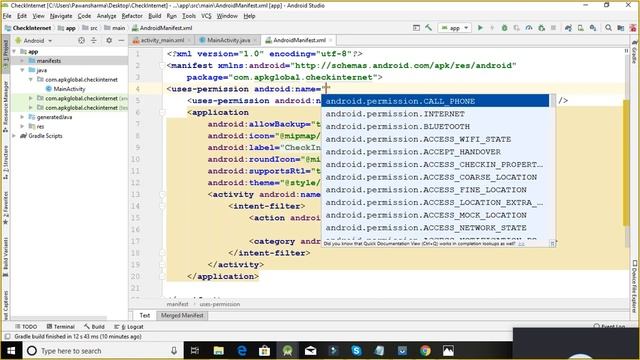Switch to the MainActivity.java tab
The height and width of the screenshot is (360, 640).
tap(228, 40)
